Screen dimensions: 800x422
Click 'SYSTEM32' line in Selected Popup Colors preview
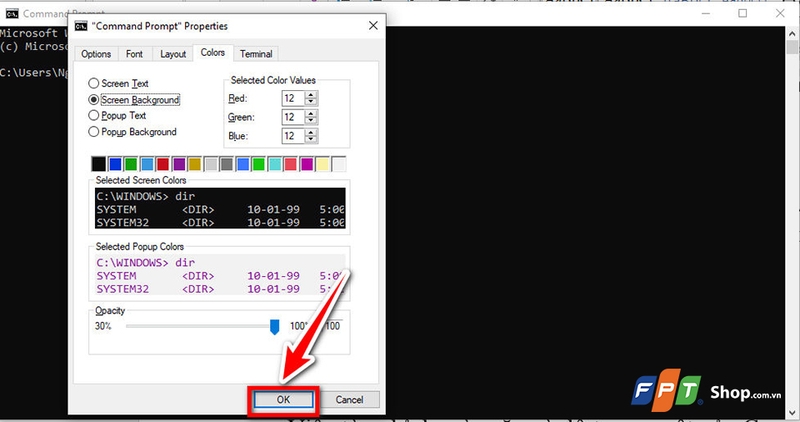pyautogui.click(x=220, y=289)
